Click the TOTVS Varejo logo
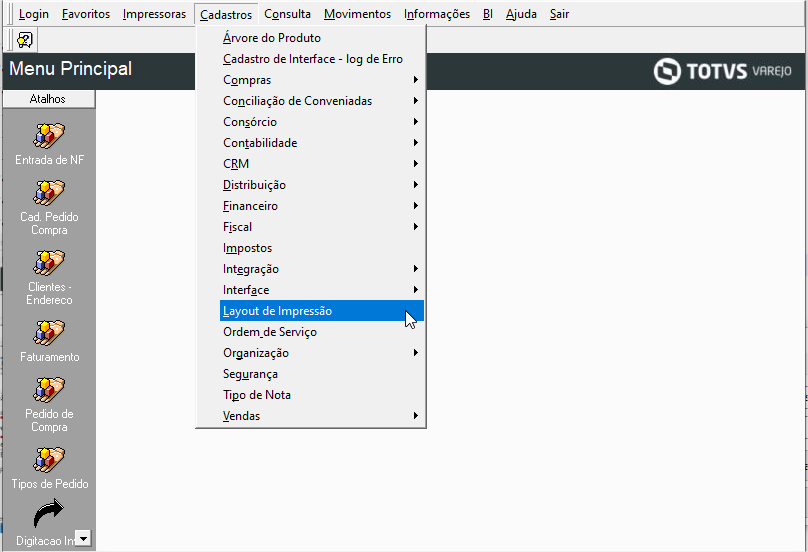Image resolution: width=808 pixels, height=552 pixels. pos(722,71)
